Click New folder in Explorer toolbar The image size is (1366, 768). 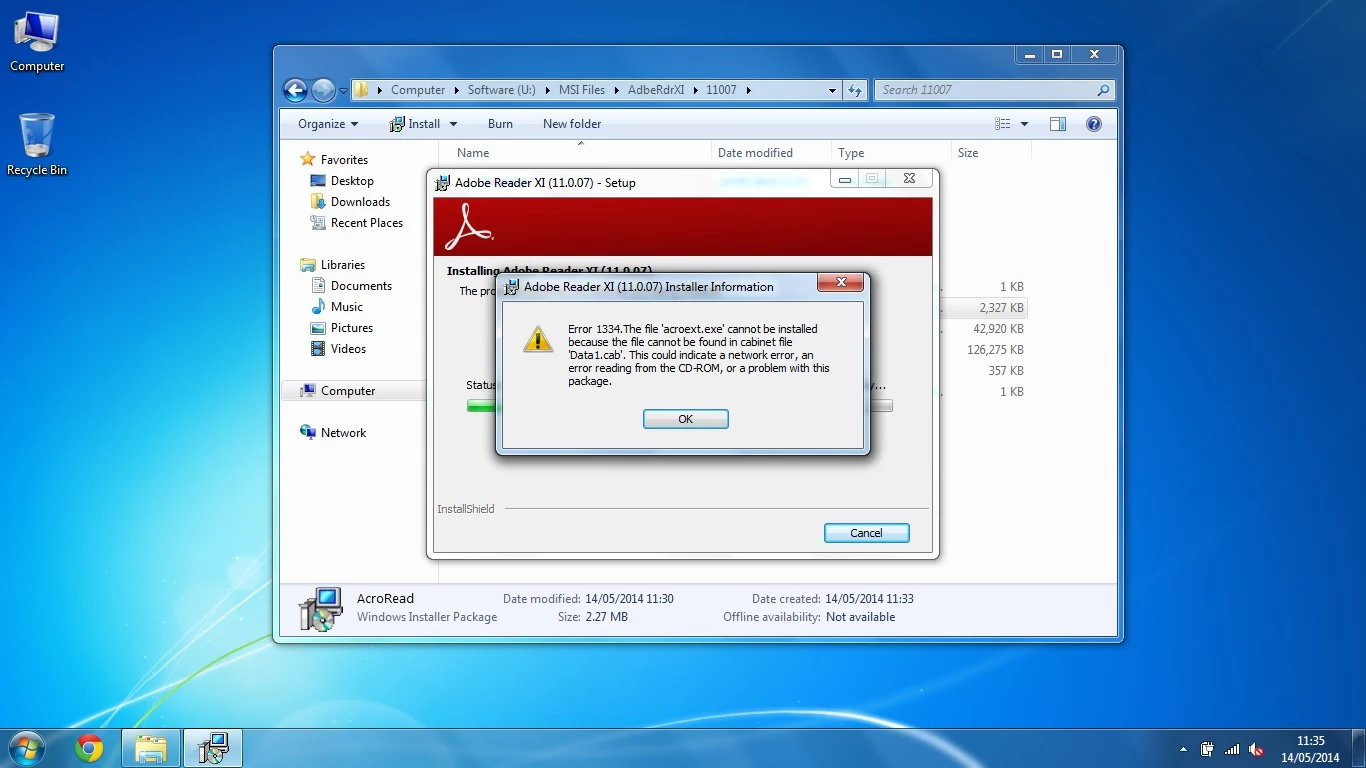[x=572, y=124]
